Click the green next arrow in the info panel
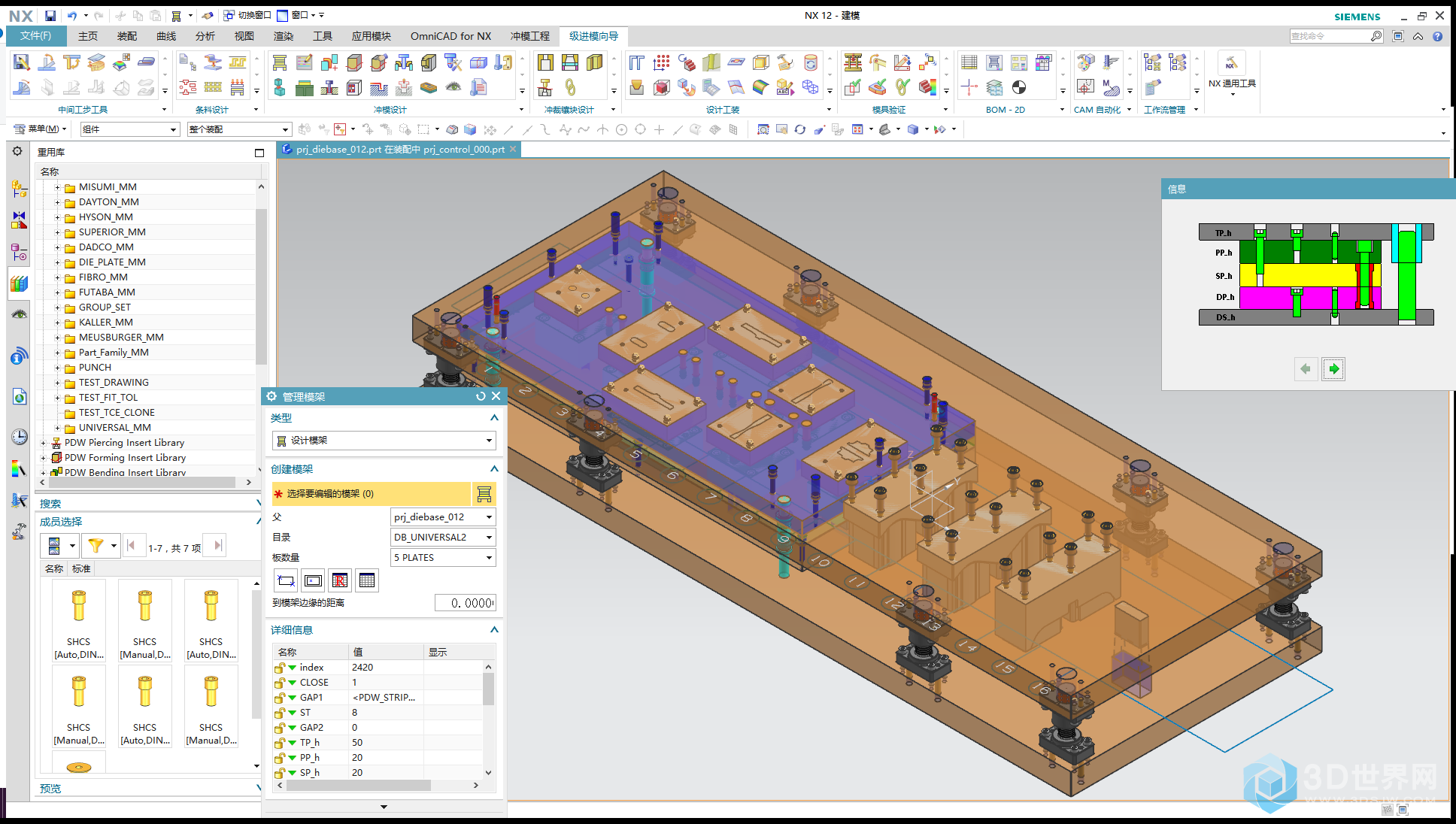Image resolution: width=1456 pixels, height=824 pixels. (1333, 369)
